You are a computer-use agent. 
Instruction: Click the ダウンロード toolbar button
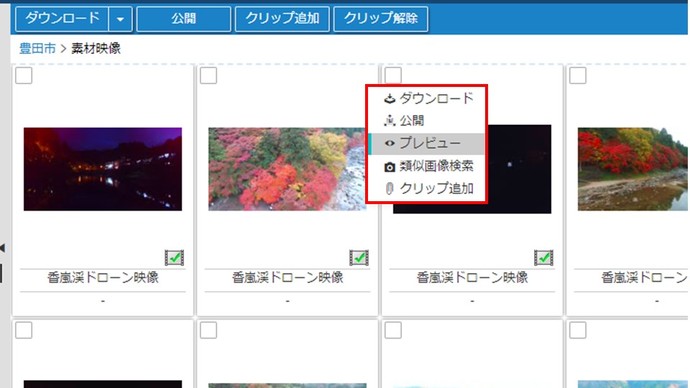[x=62, y=19]
